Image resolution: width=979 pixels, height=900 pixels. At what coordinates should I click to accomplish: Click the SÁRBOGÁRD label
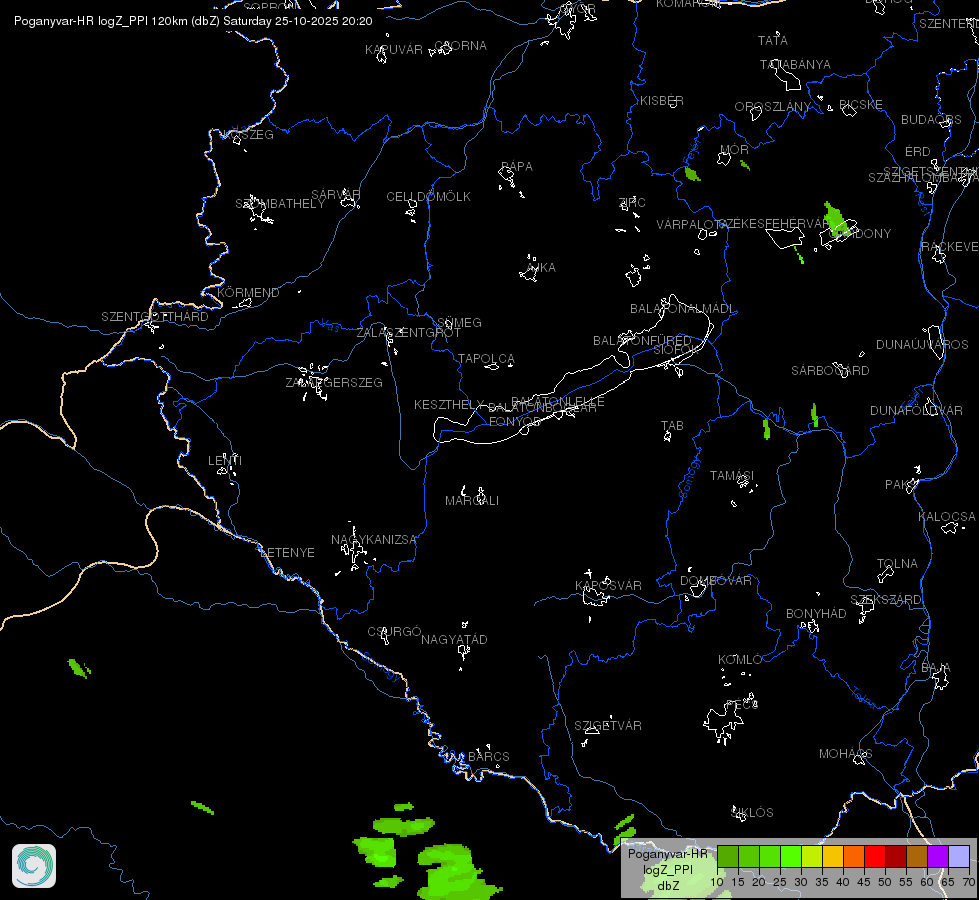coord(830,371)
